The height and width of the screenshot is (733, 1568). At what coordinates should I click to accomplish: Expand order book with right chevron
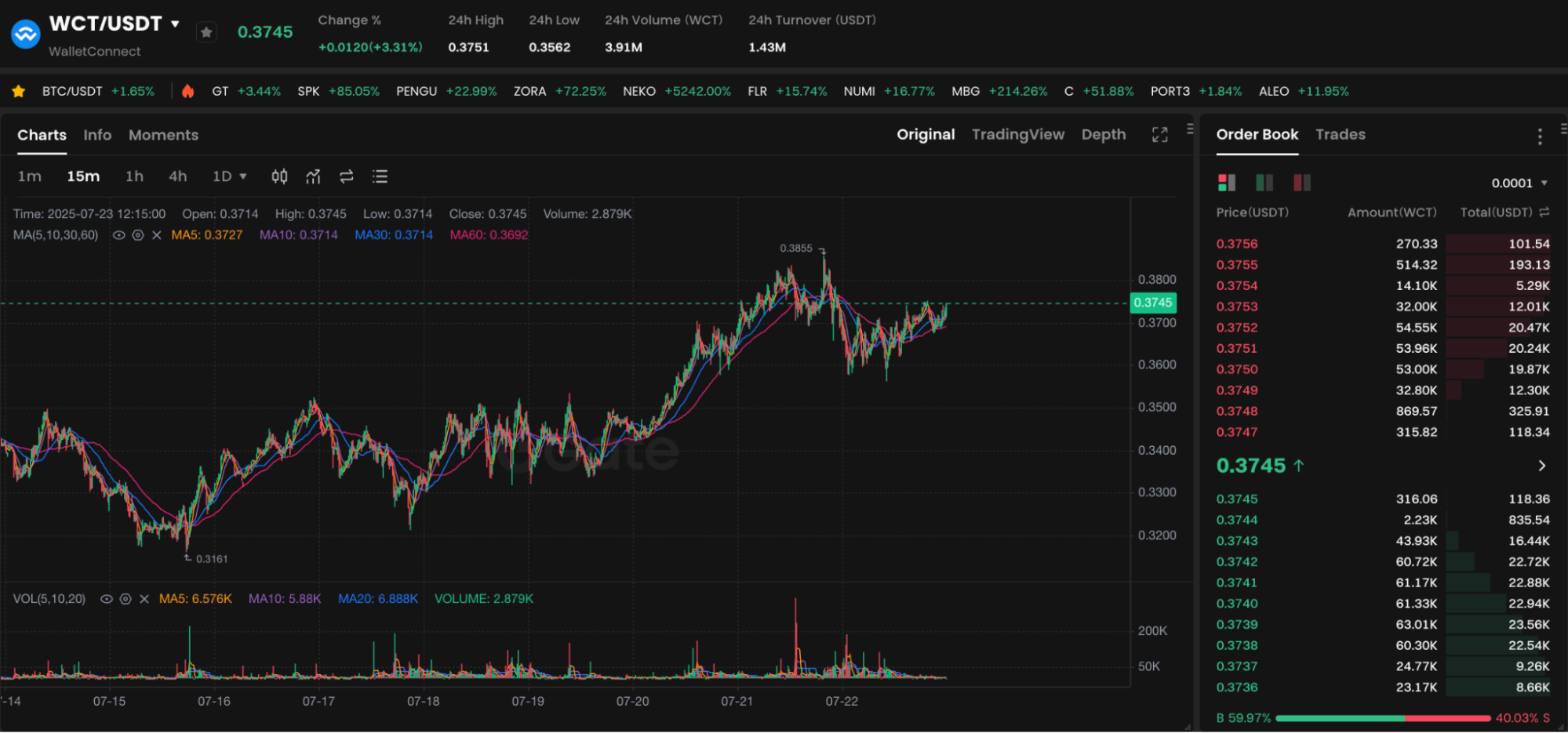coord(1542,466)
